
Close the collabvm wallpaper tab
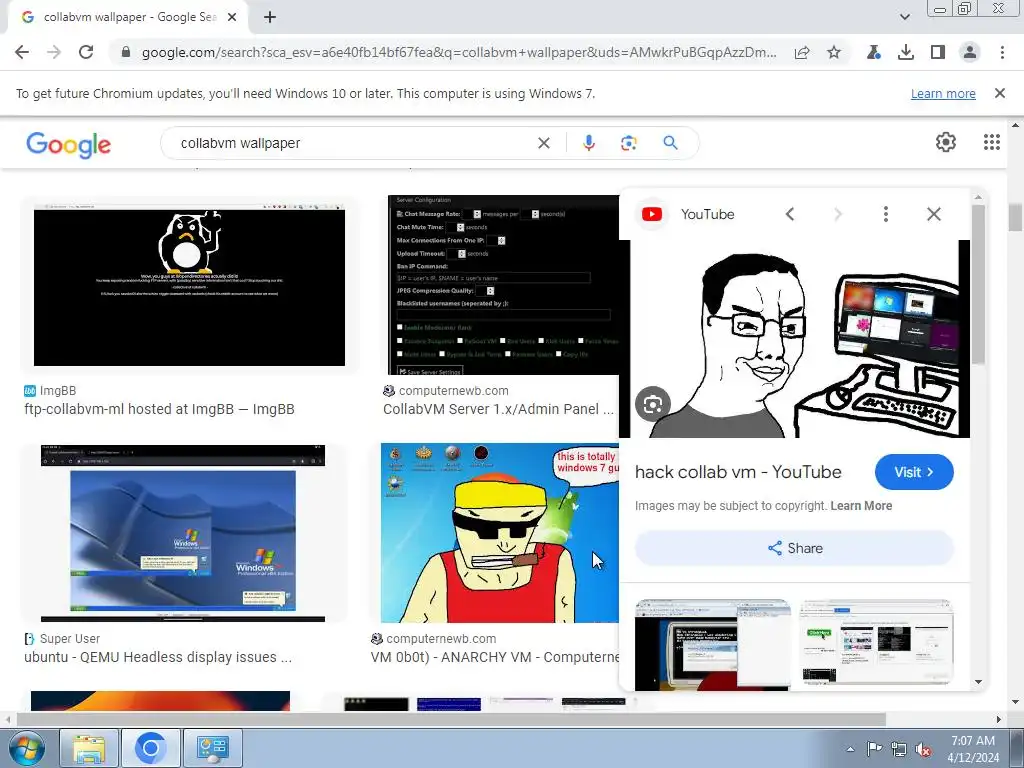click(232, 18)
